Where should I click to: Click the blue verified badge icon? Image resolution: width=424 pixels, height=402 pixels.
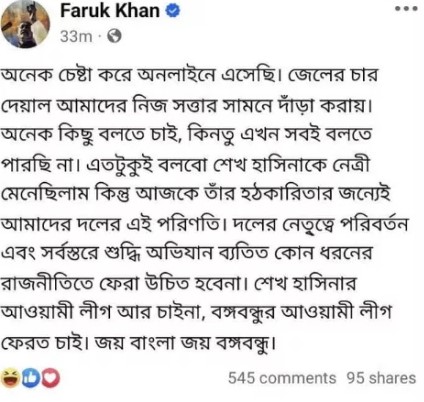(x=173, y=11)
